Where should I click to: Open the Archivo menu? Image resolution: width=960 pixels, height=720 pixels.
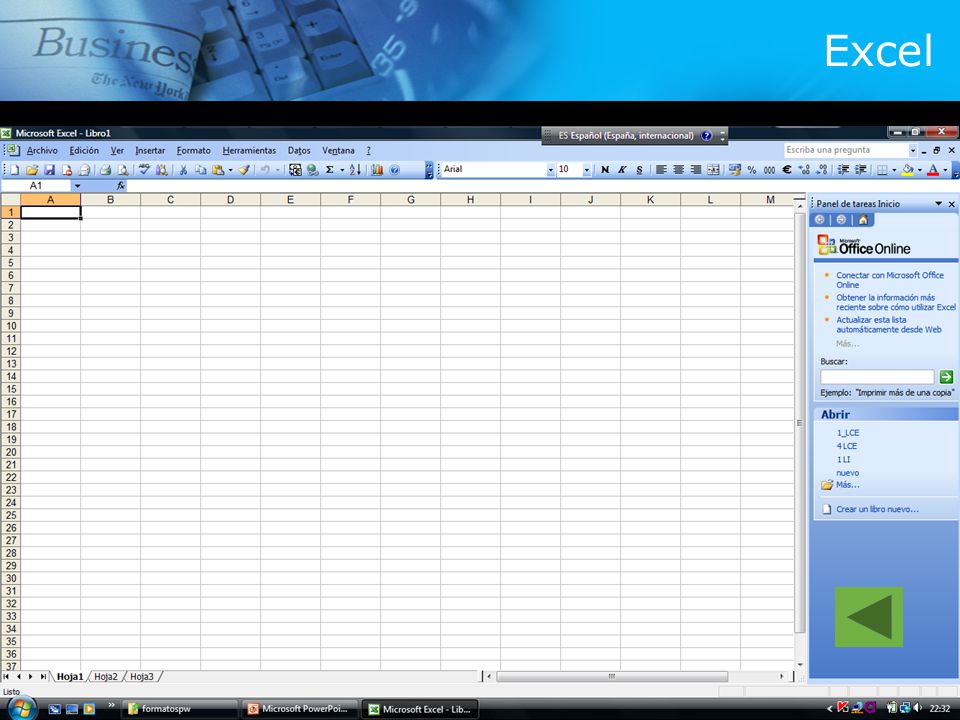42,151
